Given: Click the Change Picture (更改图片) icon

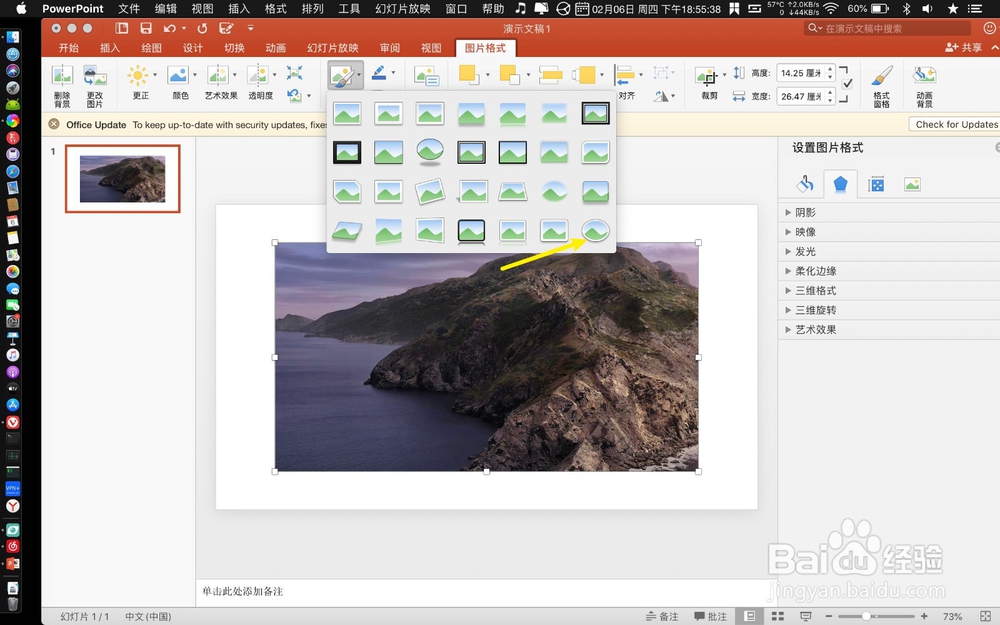Looking at the screenshot, I should pos(94,76).
